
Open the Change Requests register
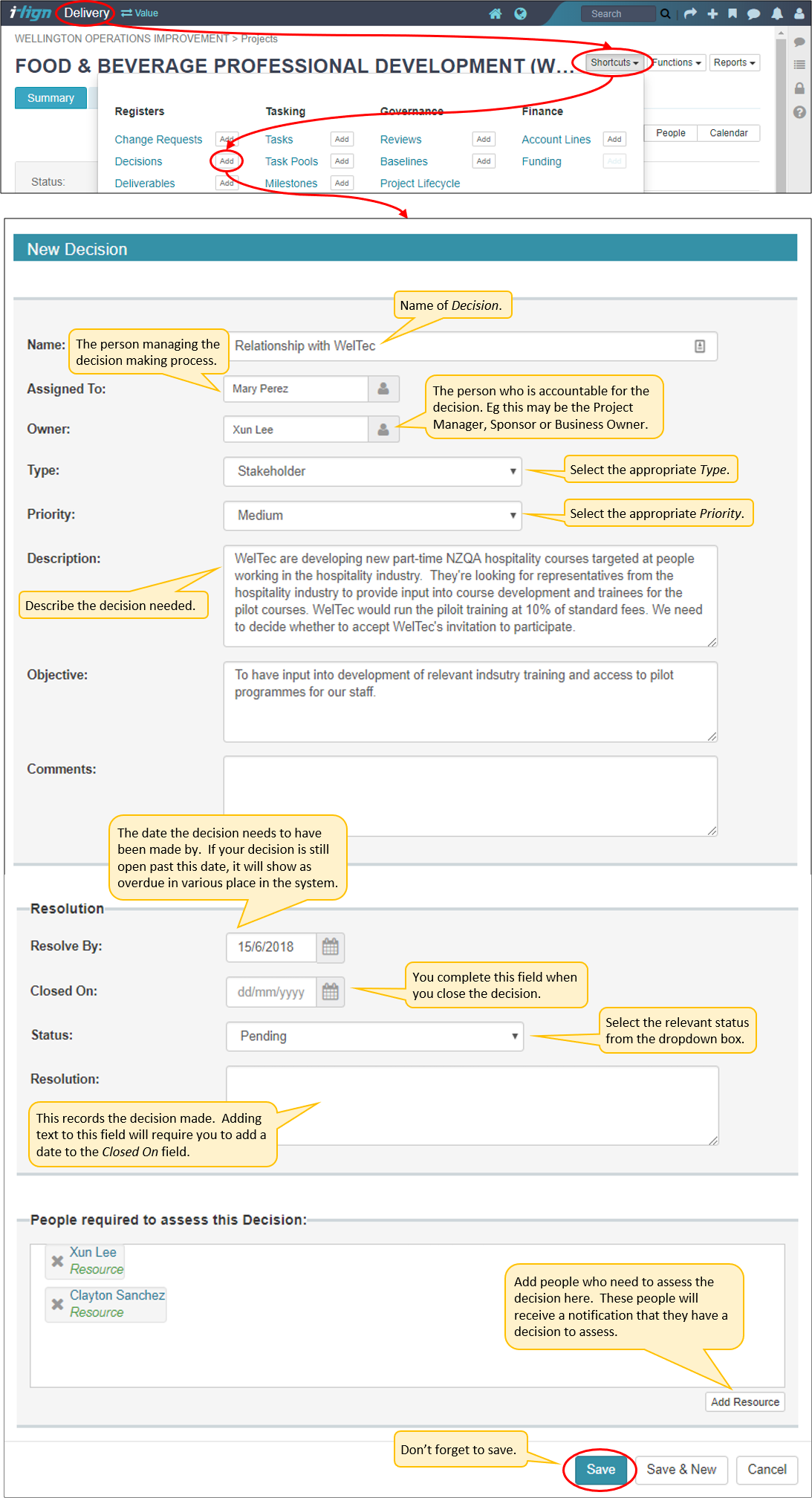tap(158, 140)
